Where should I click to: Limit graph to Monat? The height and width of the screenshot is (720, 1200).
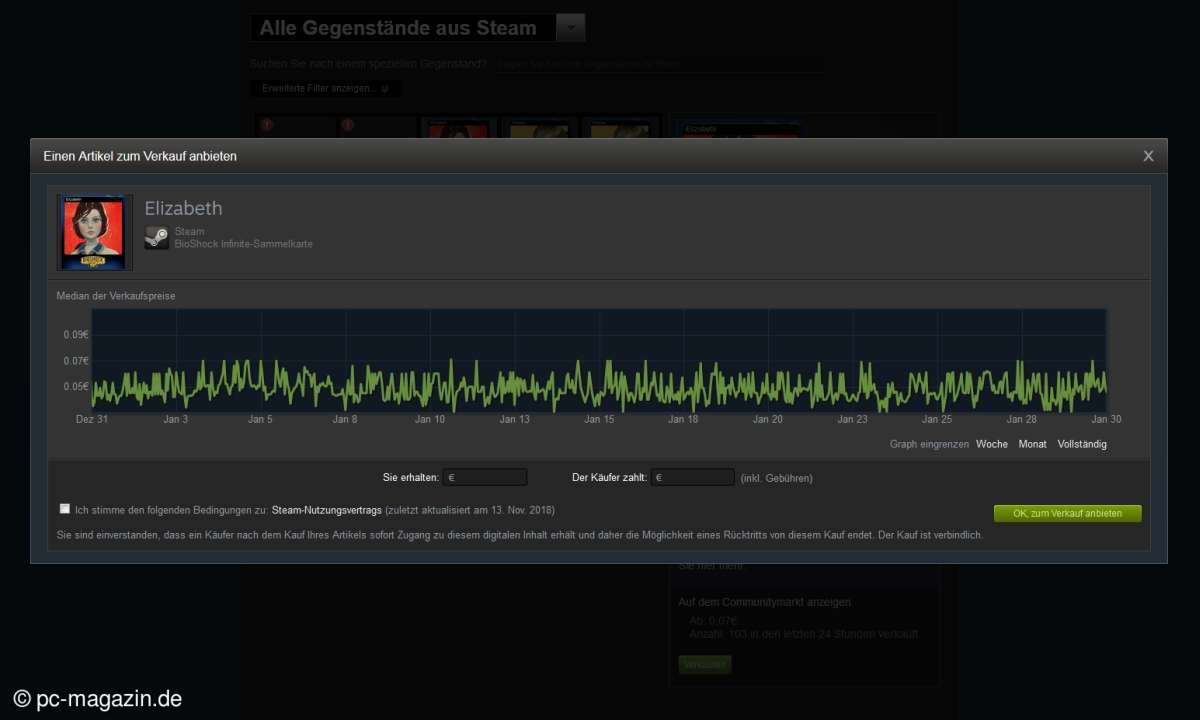coord(1032,444)
